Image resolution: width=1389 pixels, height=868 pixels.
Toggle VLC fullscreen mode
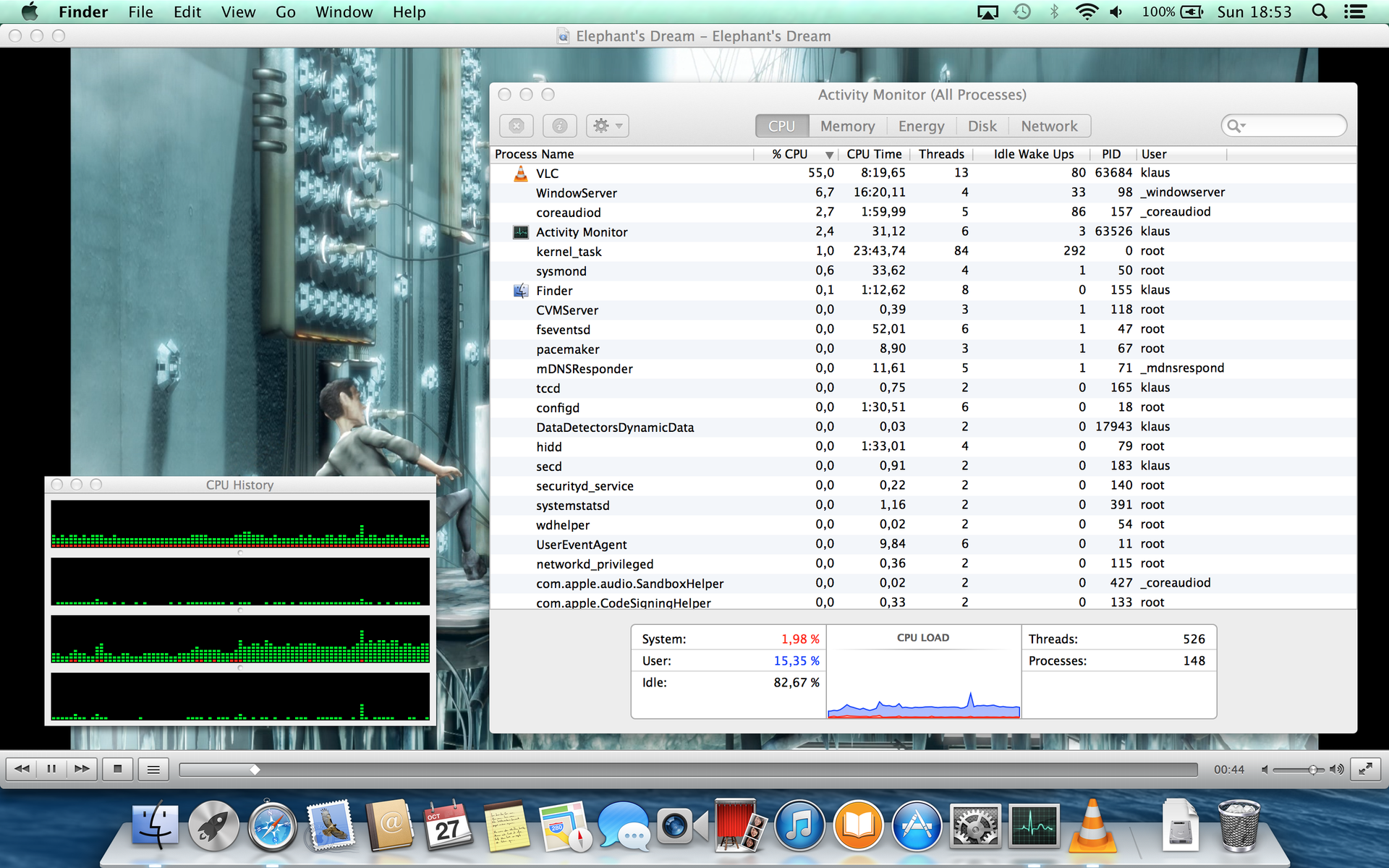[x=1365, y=769]
